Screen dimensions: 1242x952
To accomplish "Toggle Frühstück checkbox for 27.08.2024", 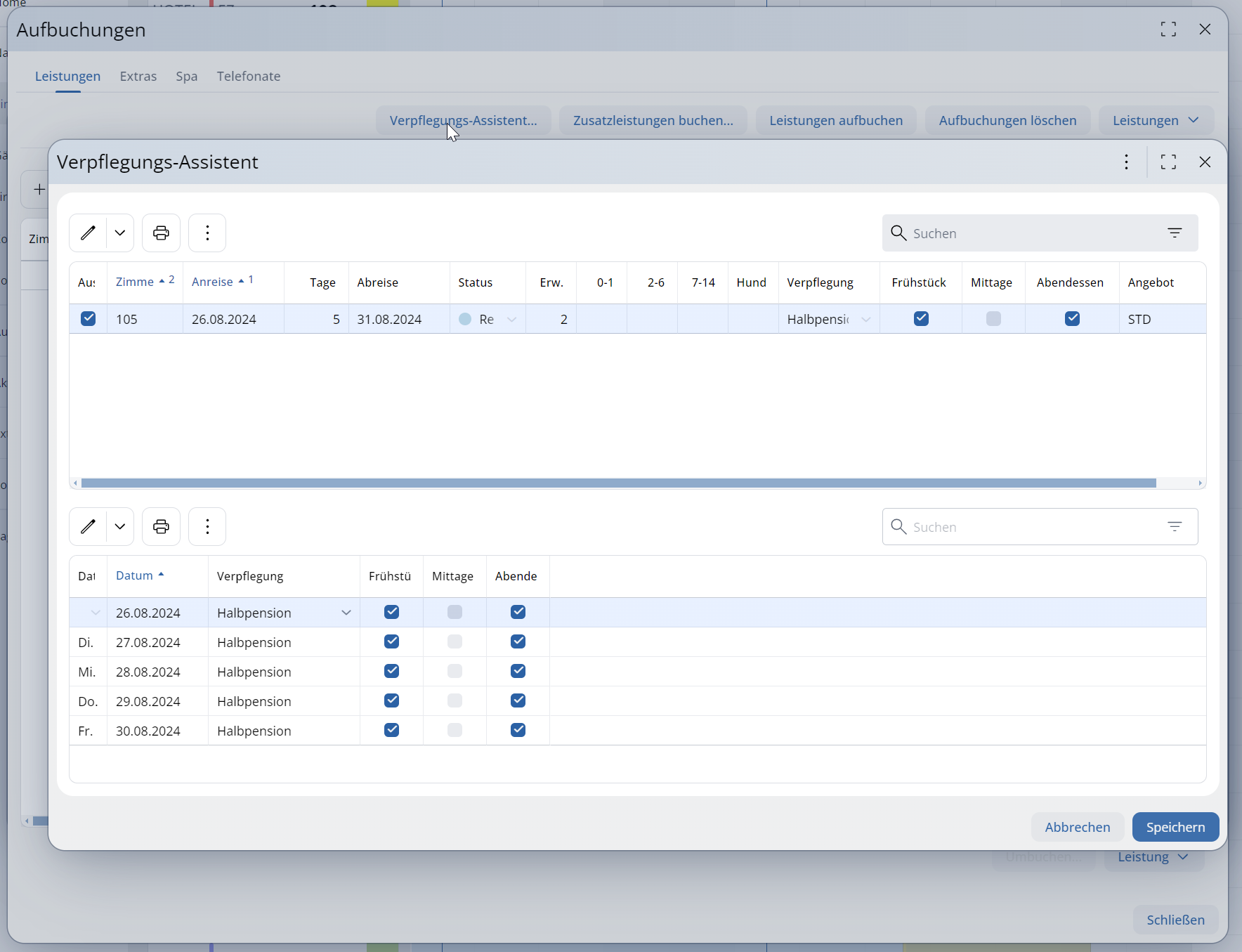I will pos(392,641).
